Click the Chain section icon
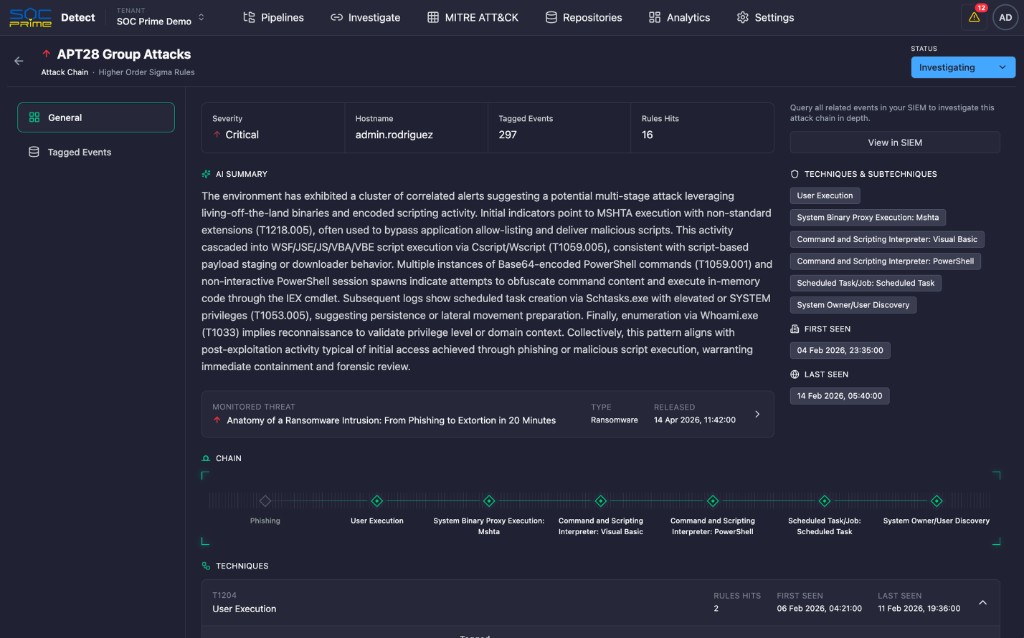1024x638 pixels. tap(206, 458)
